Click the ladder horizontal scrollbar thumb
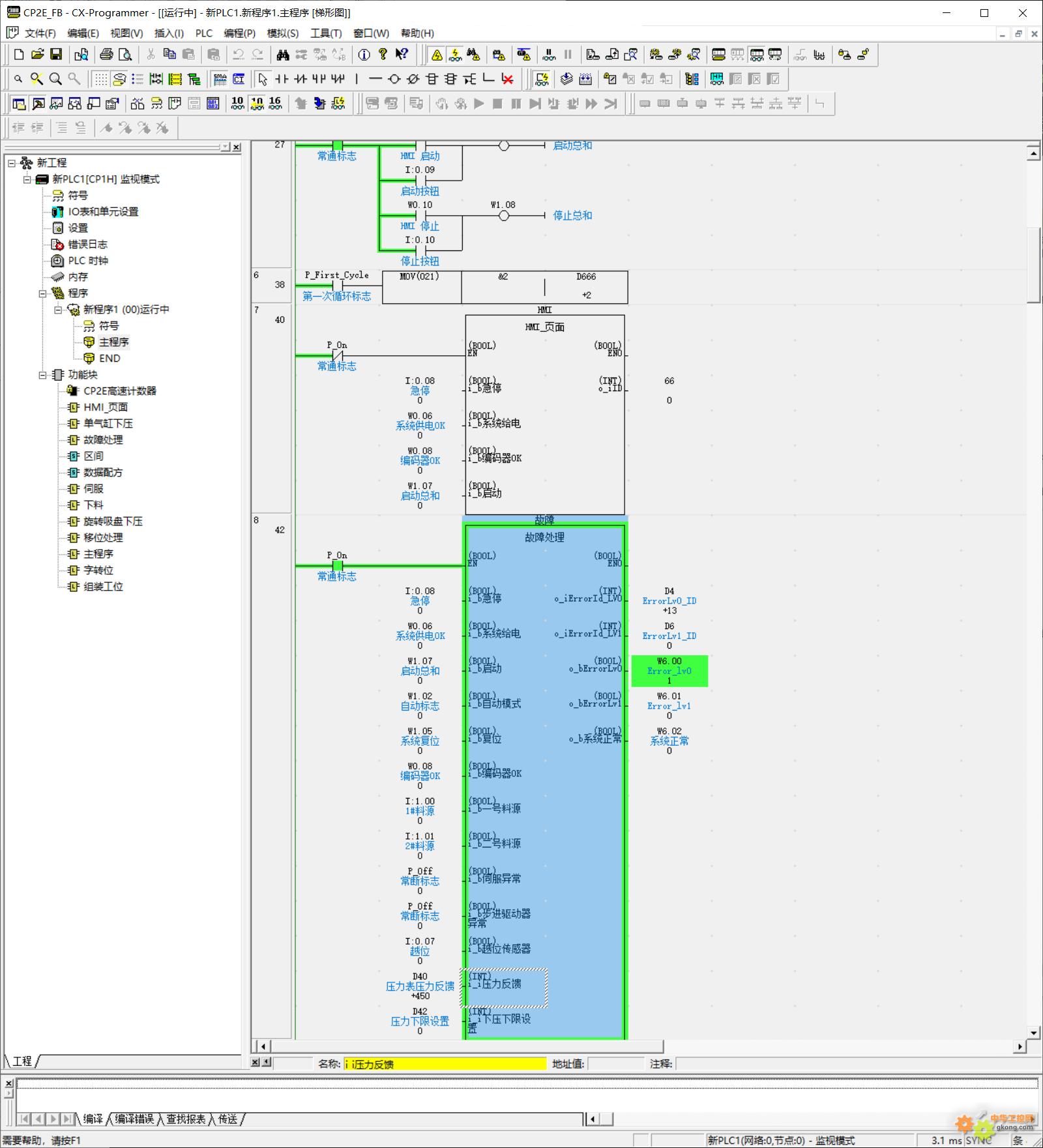Image resolution: width=1043 pixels, height=1148 pixels. click(x=467, y=1047)
